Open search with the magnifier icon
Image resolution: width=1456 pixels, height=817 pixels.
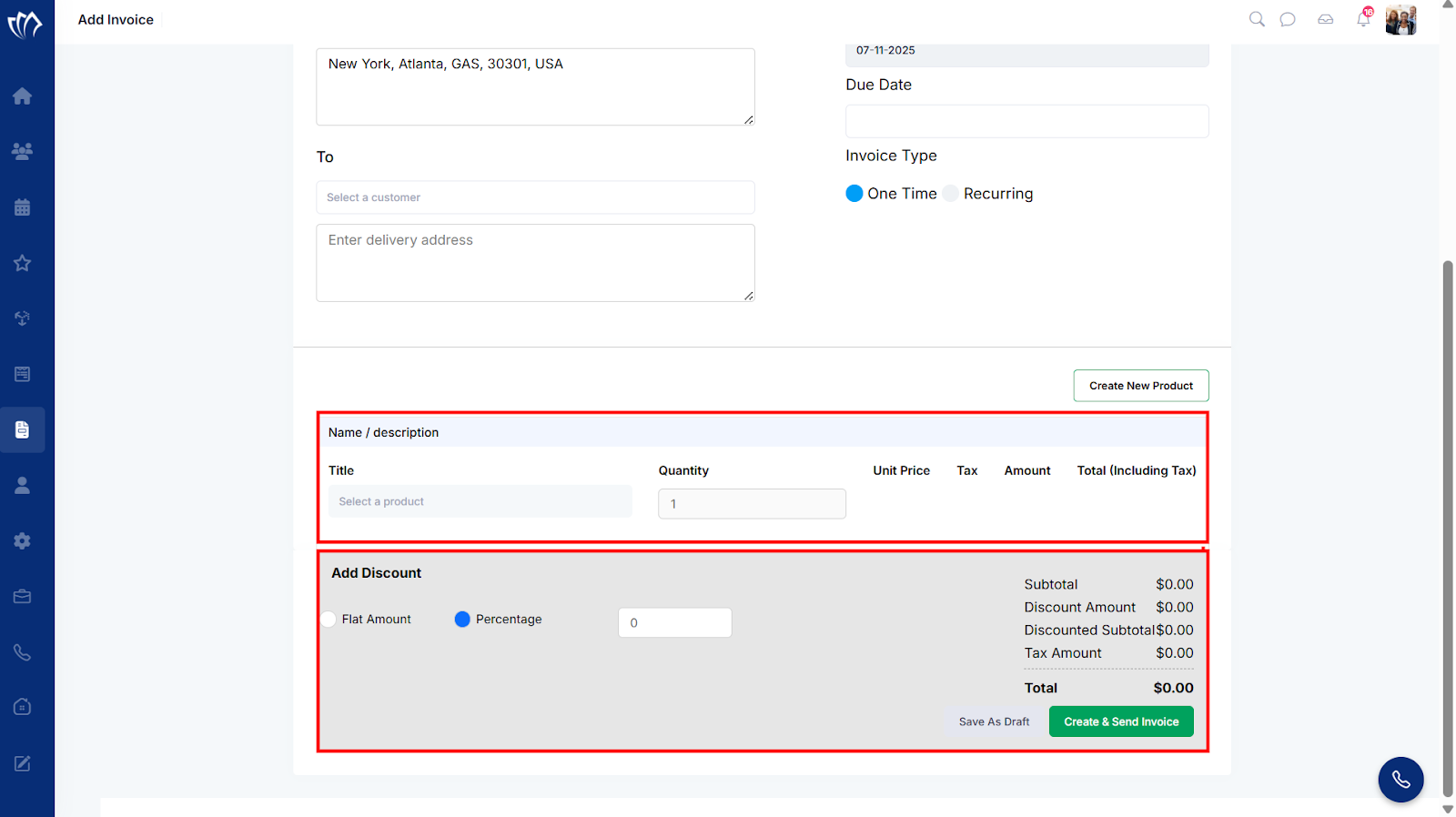click(1257, 19)
